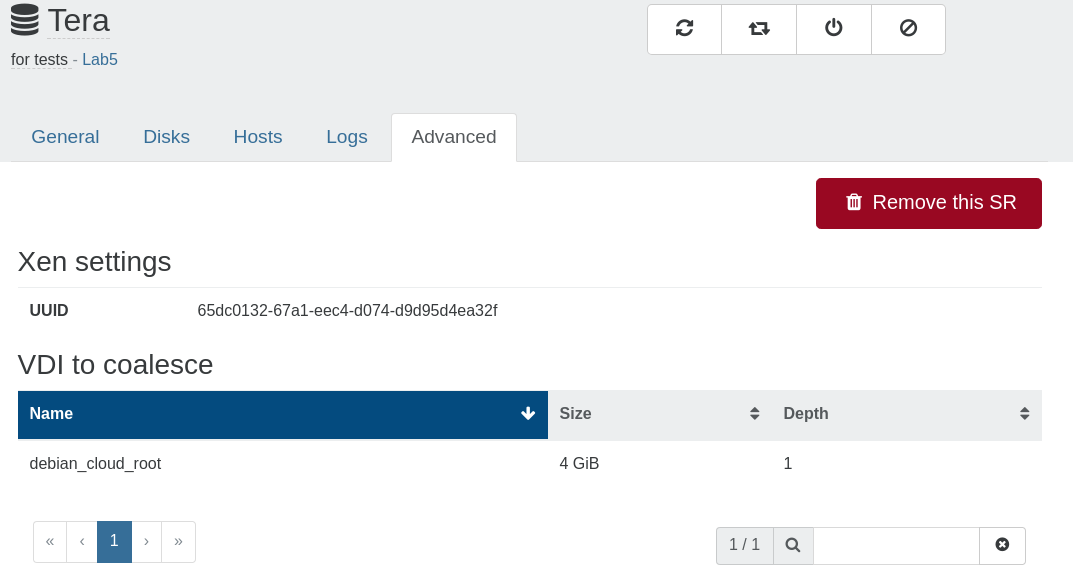View the Logs tab

pyautogui.click(x=347, y=137)
